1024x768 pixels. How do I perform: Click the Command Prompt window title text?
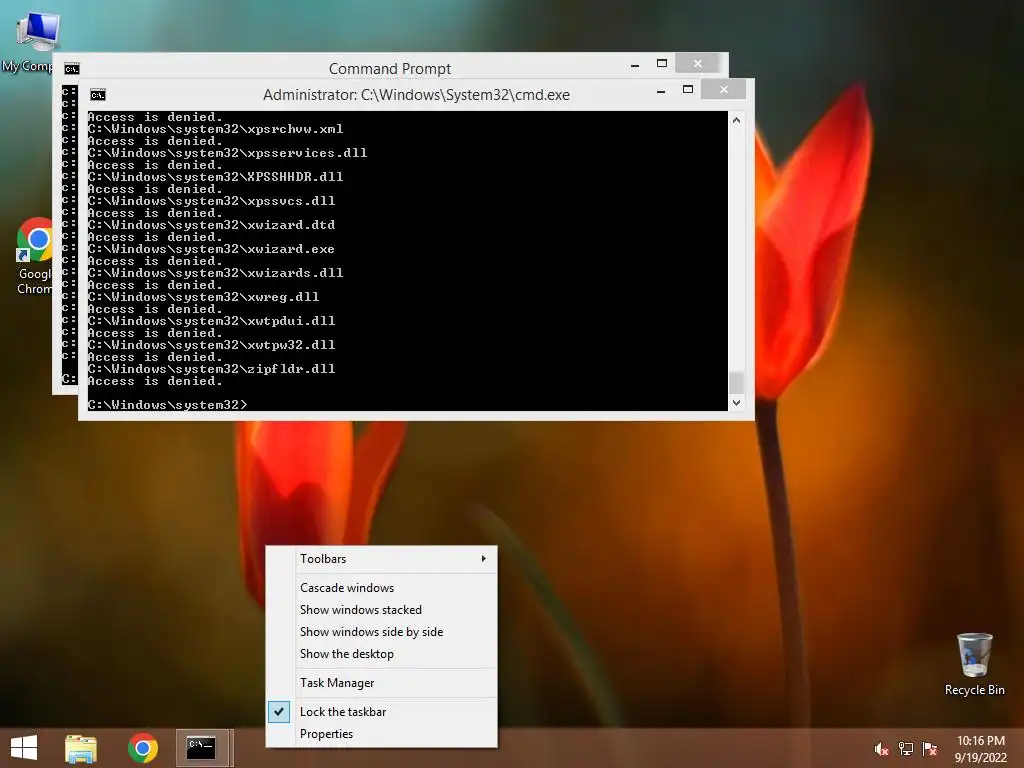(390, 69)
